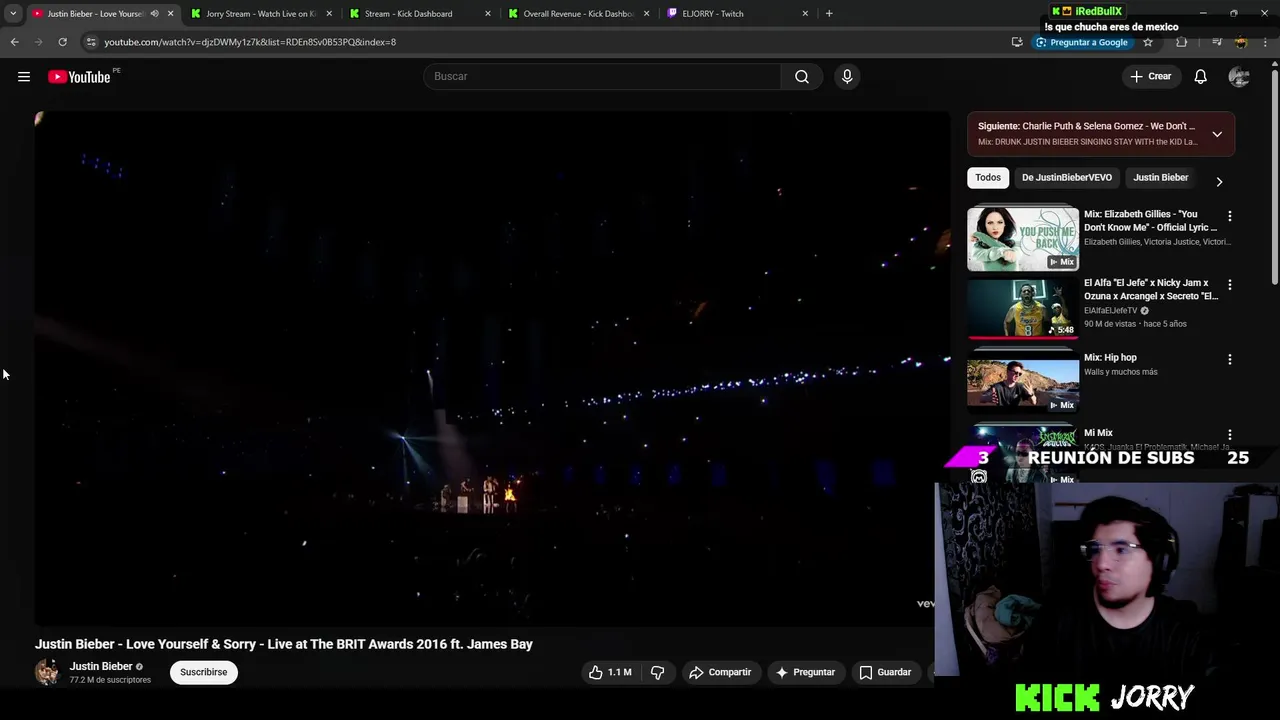This screenshot has height=720, width=1280.
Task: Go back with browser back arrow
Action: (14, 42)
